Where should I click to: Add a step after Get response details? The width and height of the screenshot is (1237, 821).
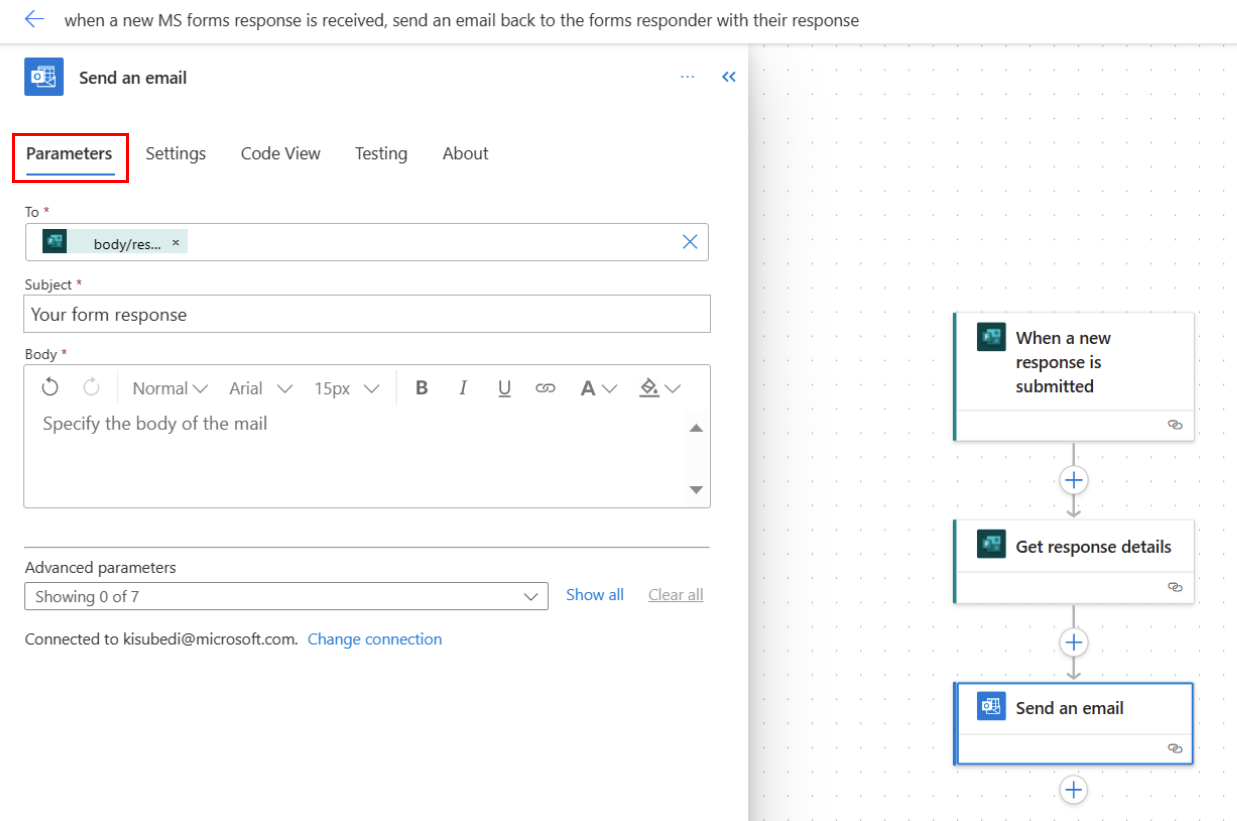point(1073,642)
